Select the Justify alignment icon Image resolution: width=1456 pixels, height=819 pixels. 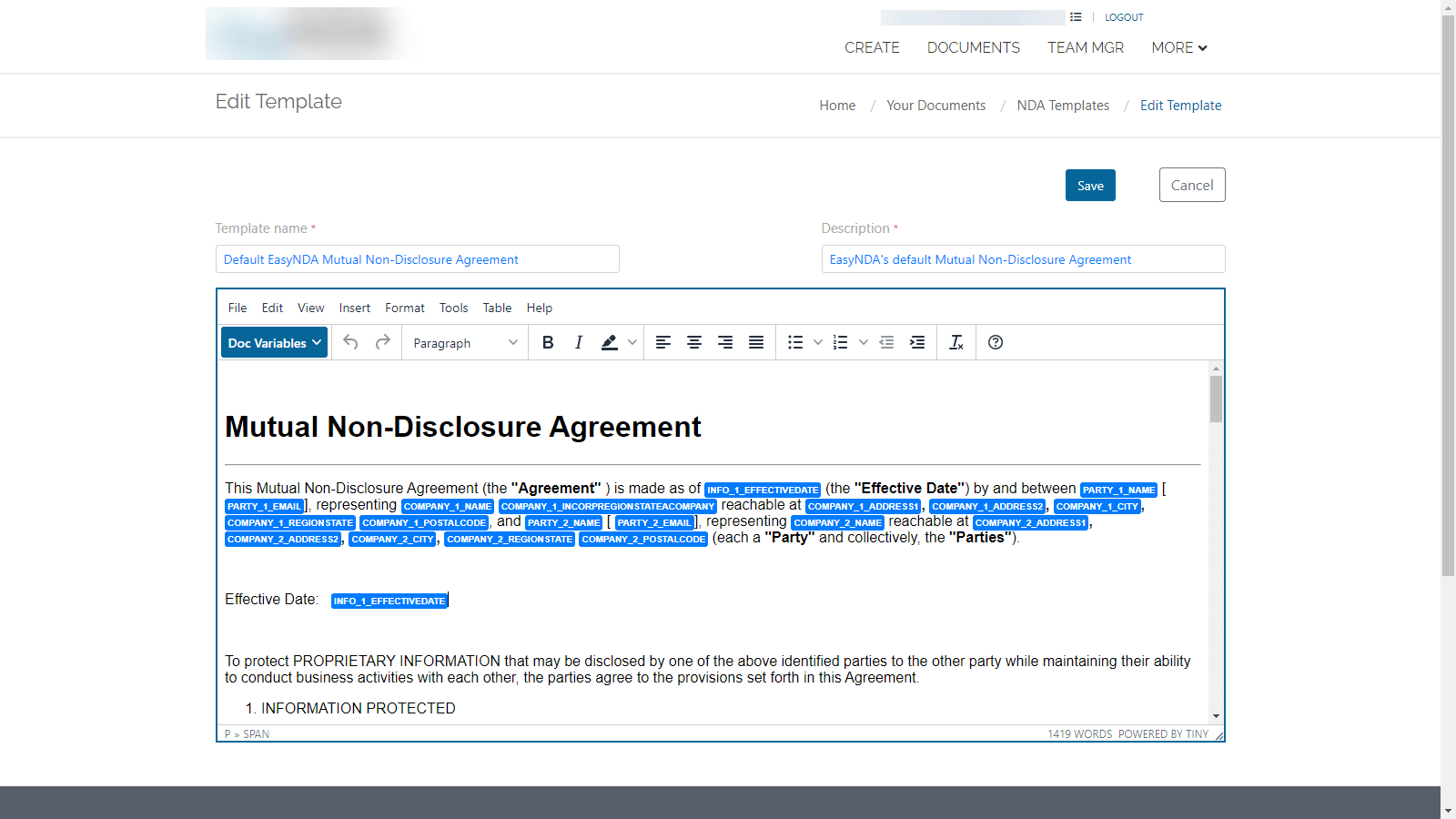point(755,342)
